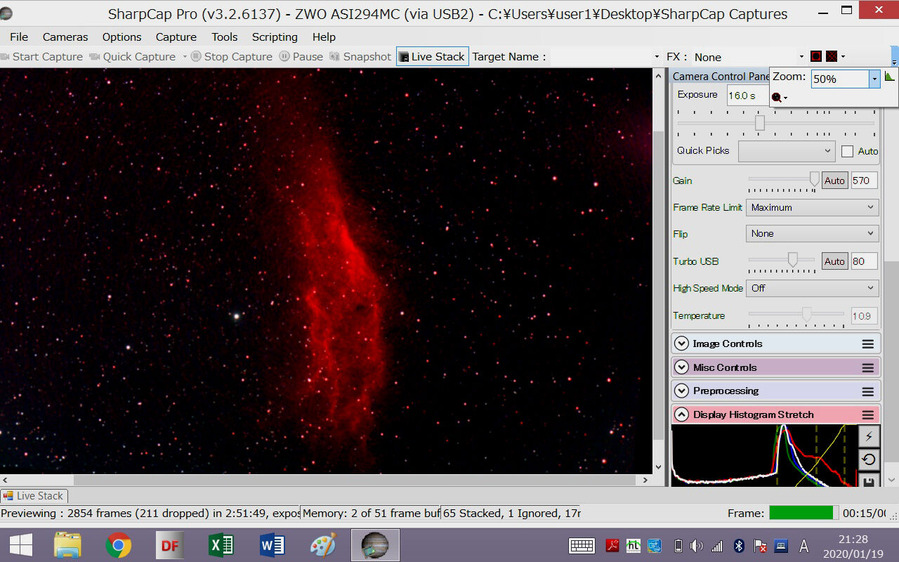Open the Frame Rate Limit dropdown

pos(811,208)
